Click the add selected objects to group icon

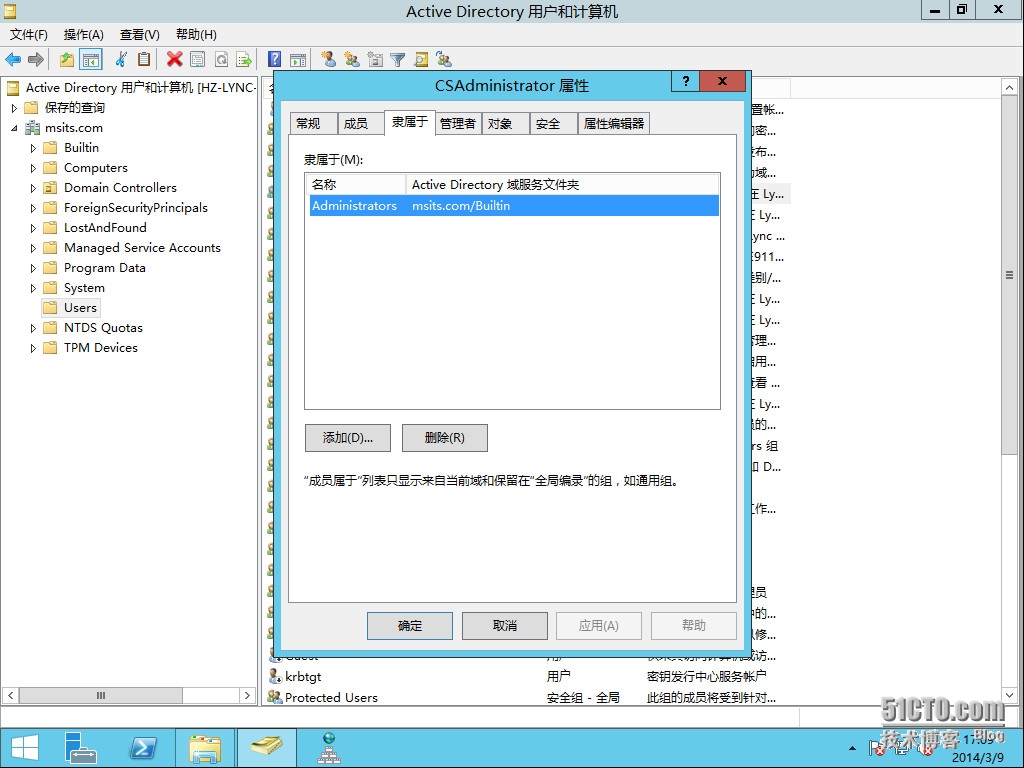pyautogui.click(x=444, y=59)
